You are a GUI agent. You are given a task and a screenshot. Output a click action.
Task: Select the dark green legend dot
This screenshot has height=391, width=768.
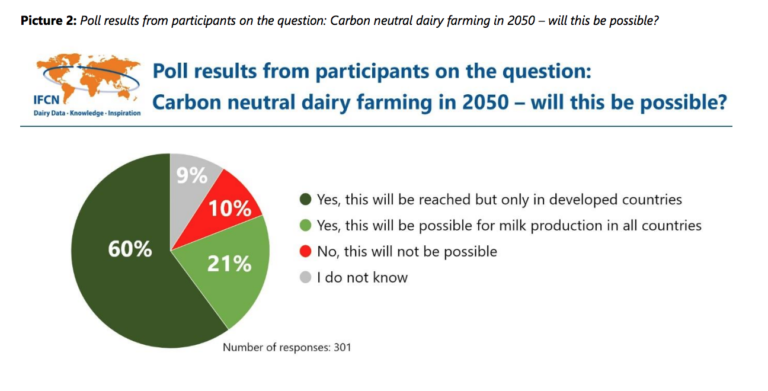point(305,200)
